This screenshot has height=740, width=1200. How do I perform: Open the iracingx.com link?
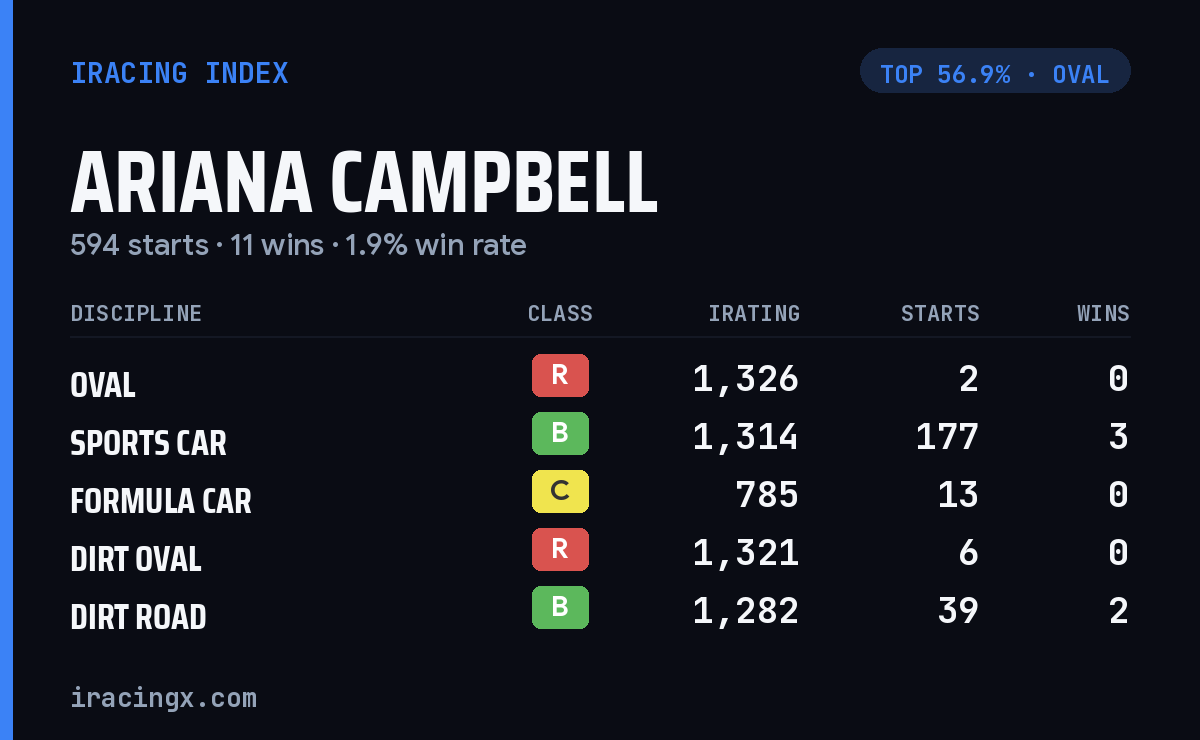click(163, 698)
